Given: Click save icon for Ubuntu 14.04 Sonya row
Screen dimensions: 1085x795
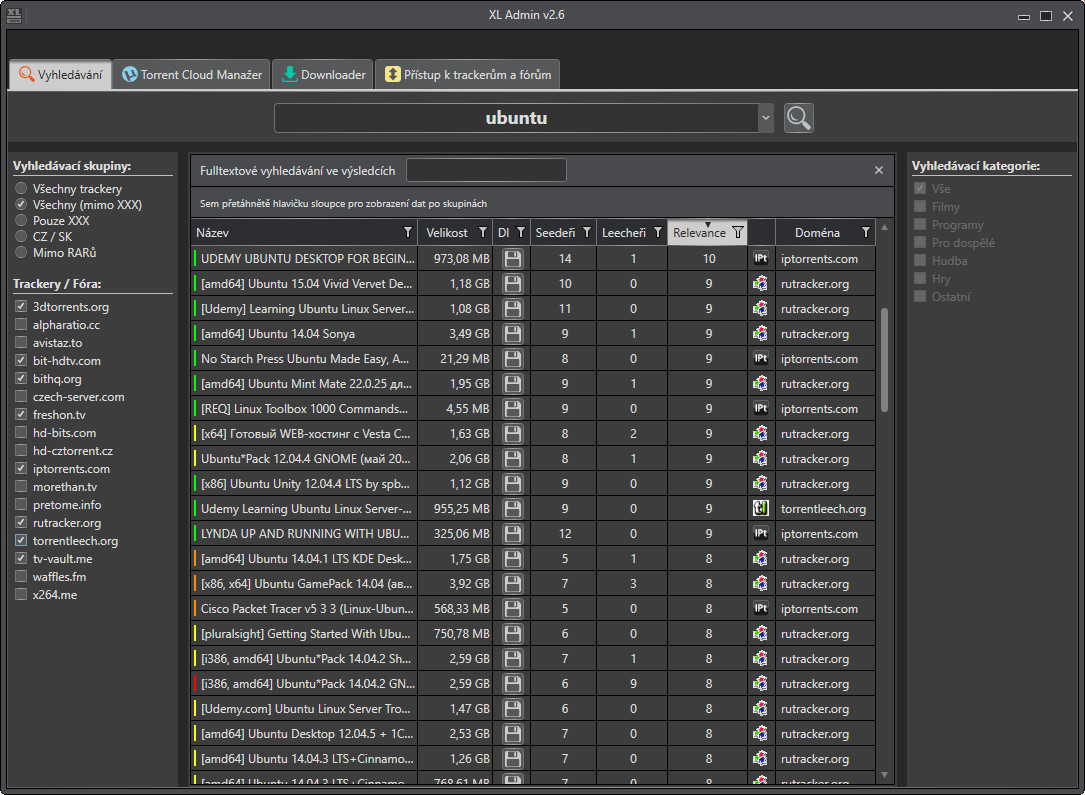Looking at the screenshot, I should [x=513, y=333].
